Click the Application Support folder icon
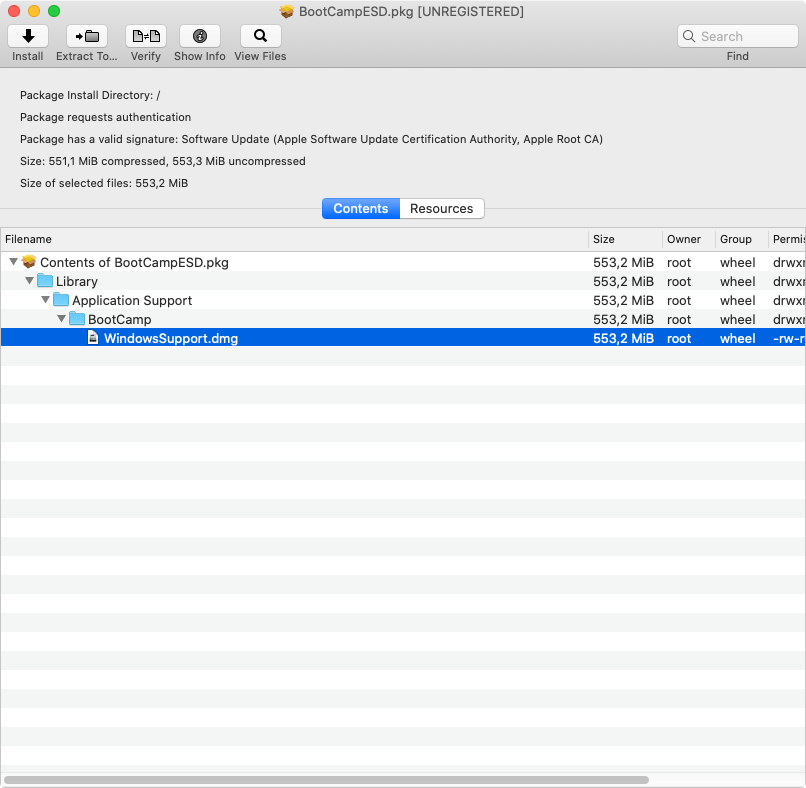Image resolution: width=806 pixels, height=788 pixels. 61,300
